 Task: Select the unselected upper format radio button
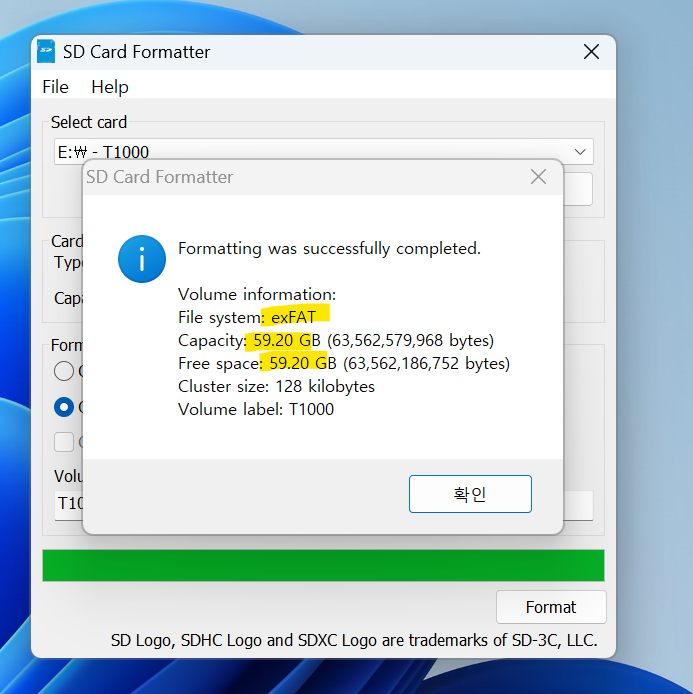pyautogui.click(x=64, y=371)
